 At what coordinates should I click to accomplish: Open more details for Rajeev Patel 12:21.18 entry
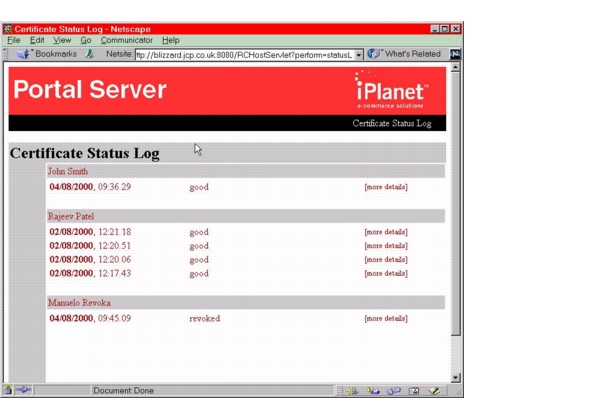386,232
